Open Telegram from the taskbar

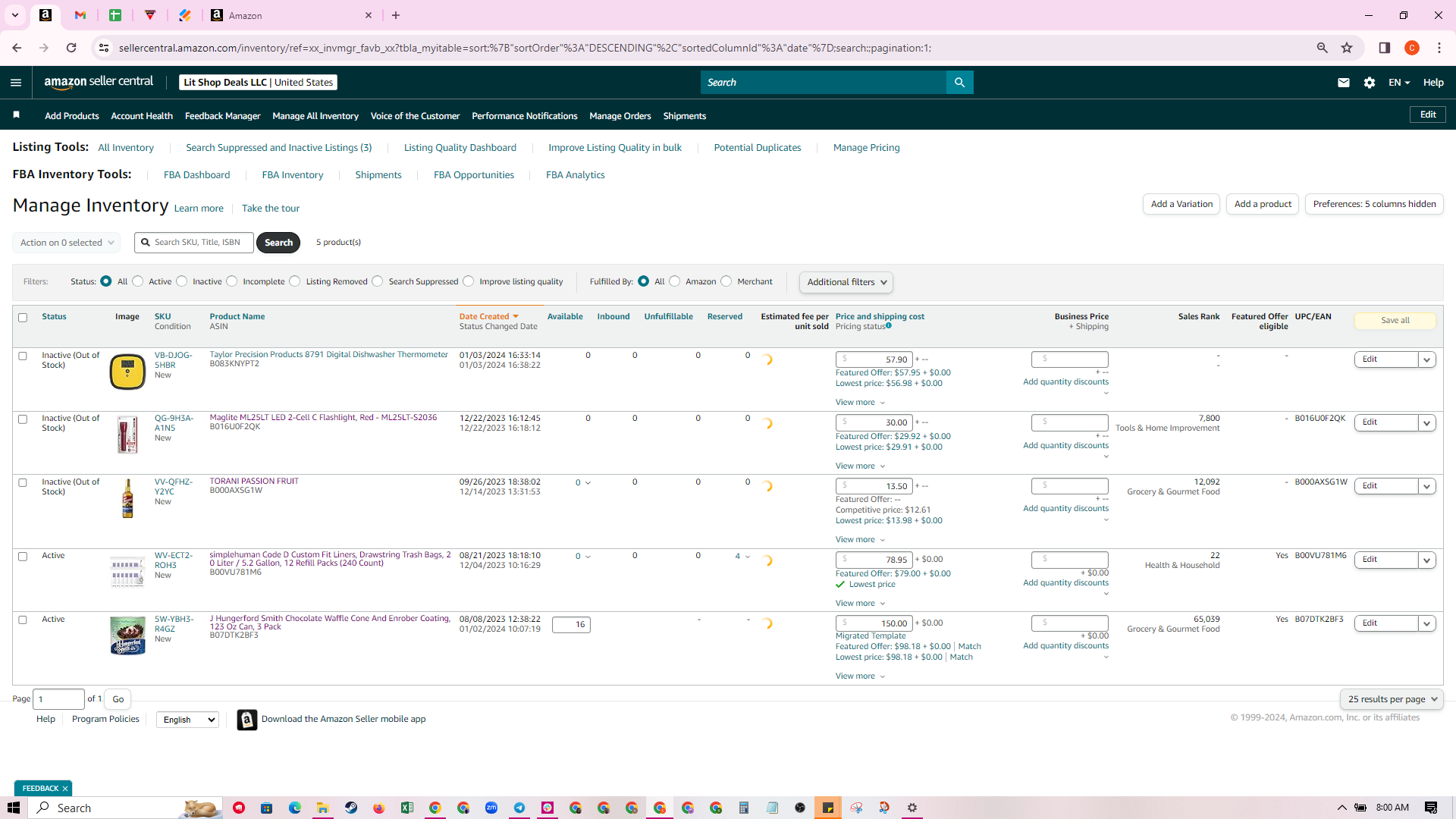coord(519,808)
